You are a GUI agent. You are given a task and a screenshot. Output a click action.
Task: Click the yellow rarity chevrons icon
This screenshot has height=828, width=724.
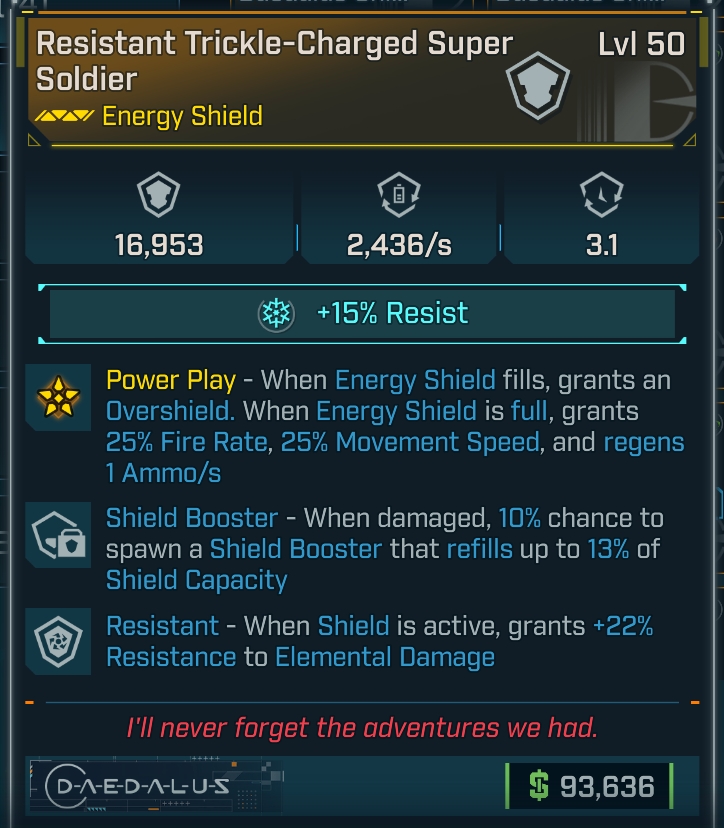pos(64,117)
